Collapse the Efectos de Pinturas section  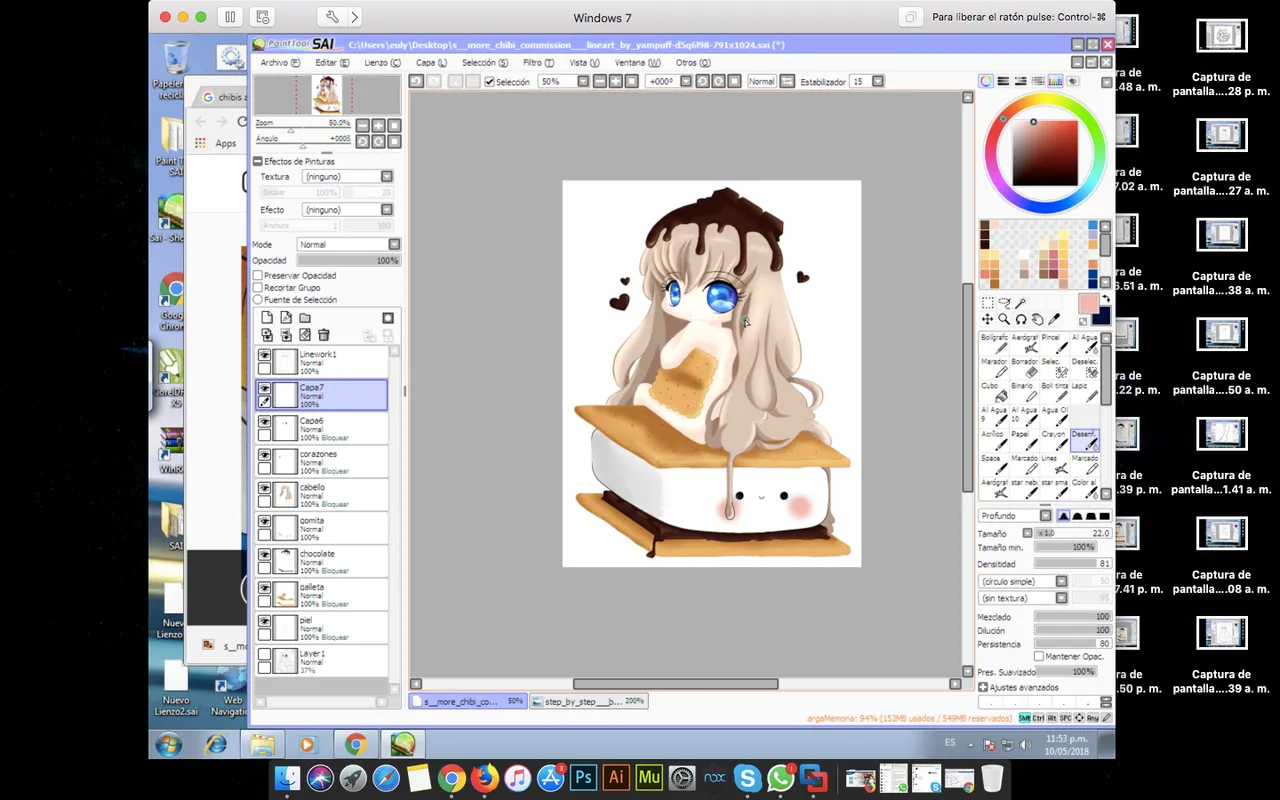(x=258, y=161)
